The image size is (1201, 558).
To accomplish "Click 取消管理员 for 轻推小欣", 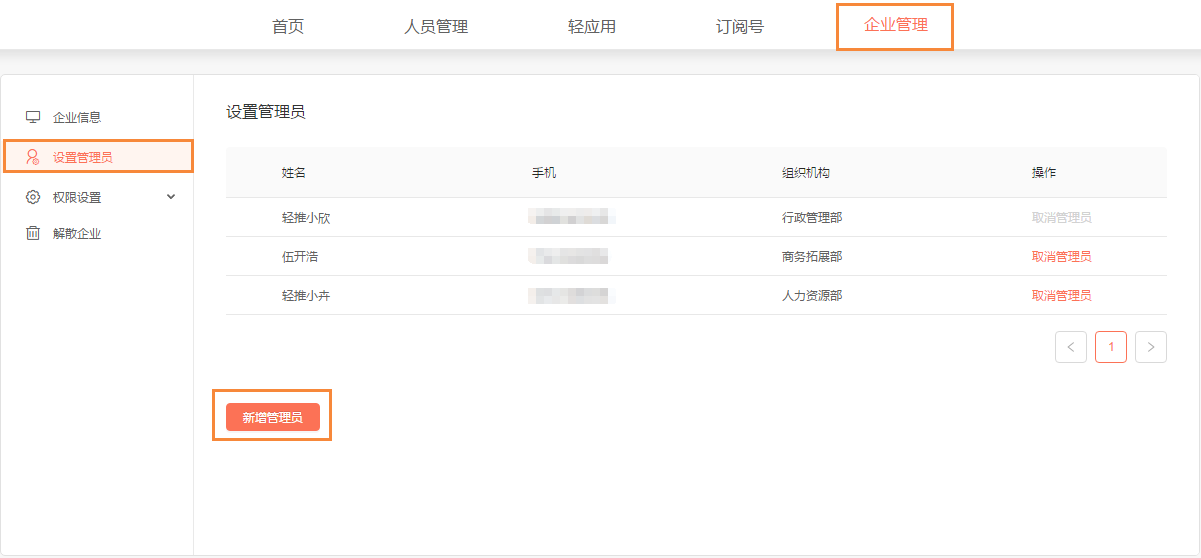I will click(1061, 217).
